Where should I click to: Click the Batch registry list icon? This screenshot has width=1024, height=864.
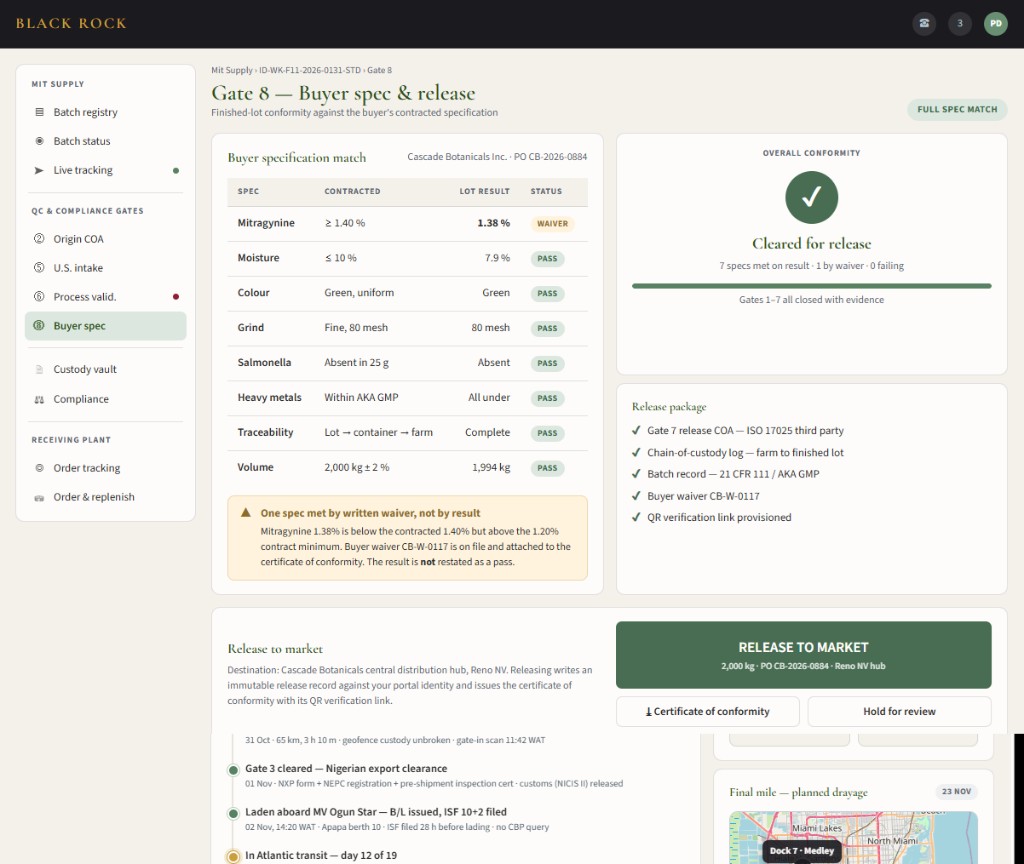pos(39,112)
